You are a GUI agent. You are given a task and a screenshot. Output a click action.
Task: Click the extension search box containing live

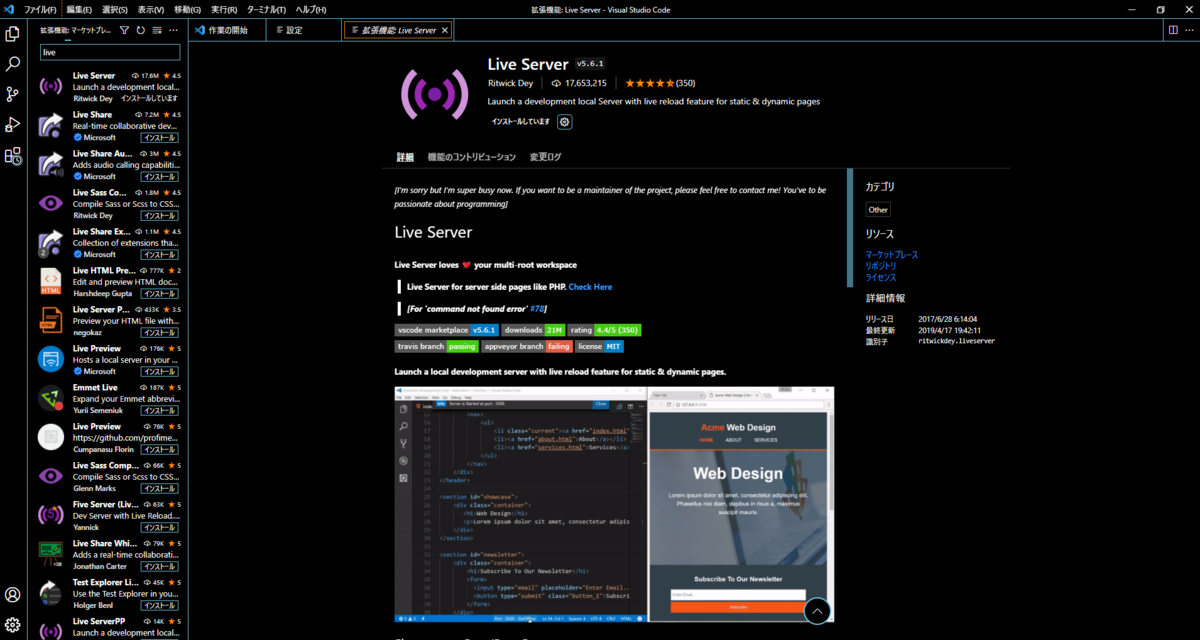click(x=110, y=52)
